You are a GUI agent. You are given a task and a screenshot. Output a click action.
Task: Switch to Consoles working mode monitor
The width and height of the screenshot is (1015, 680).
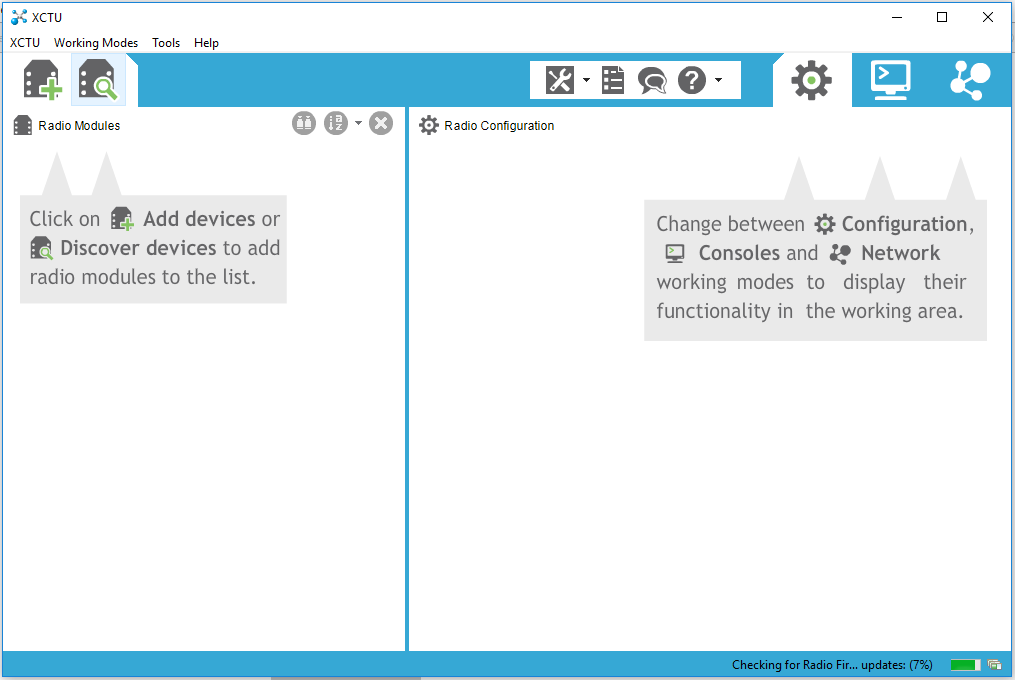(891, 80)
